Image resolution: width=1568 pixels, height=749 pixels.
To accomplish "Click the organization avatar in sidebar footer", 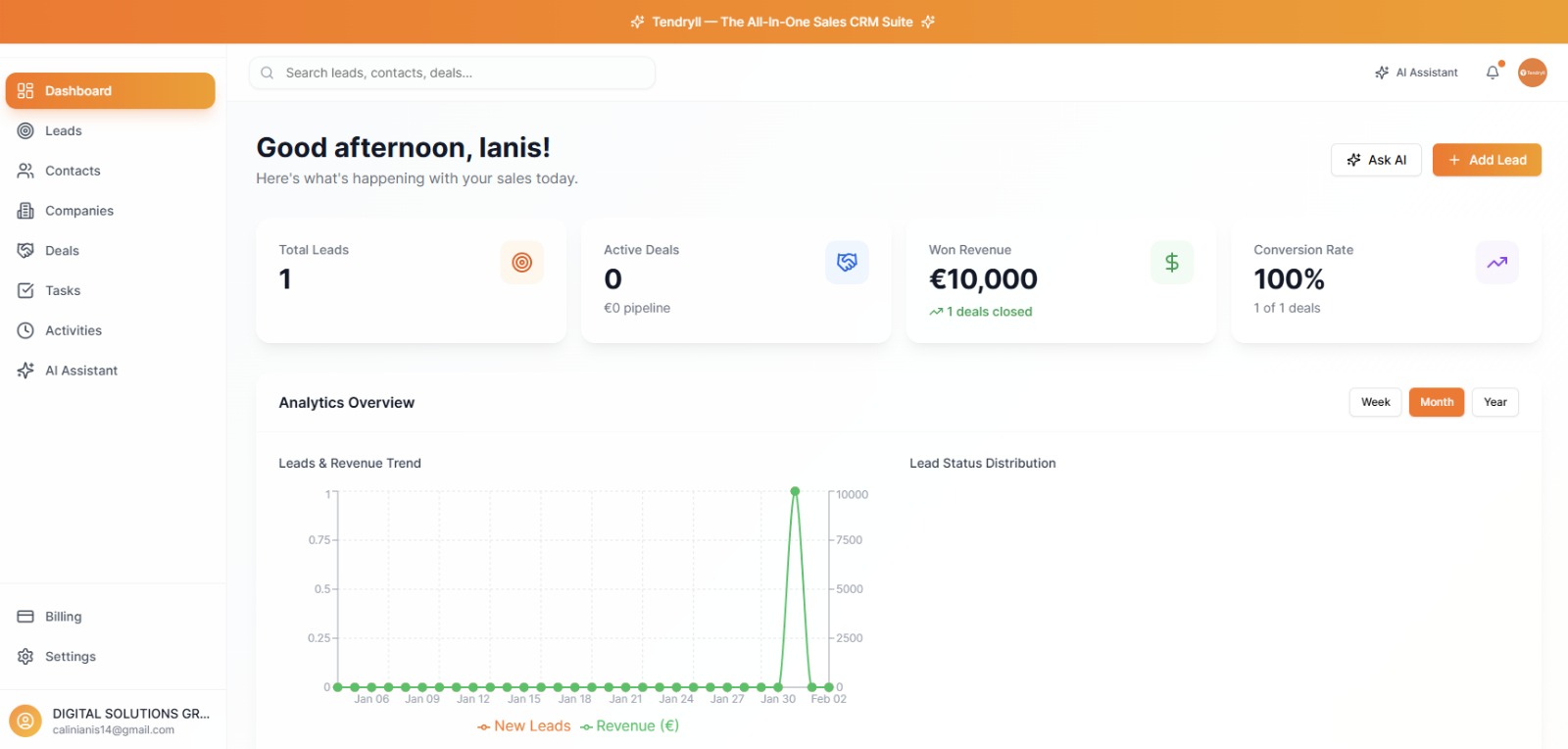I will coord(25,721).
